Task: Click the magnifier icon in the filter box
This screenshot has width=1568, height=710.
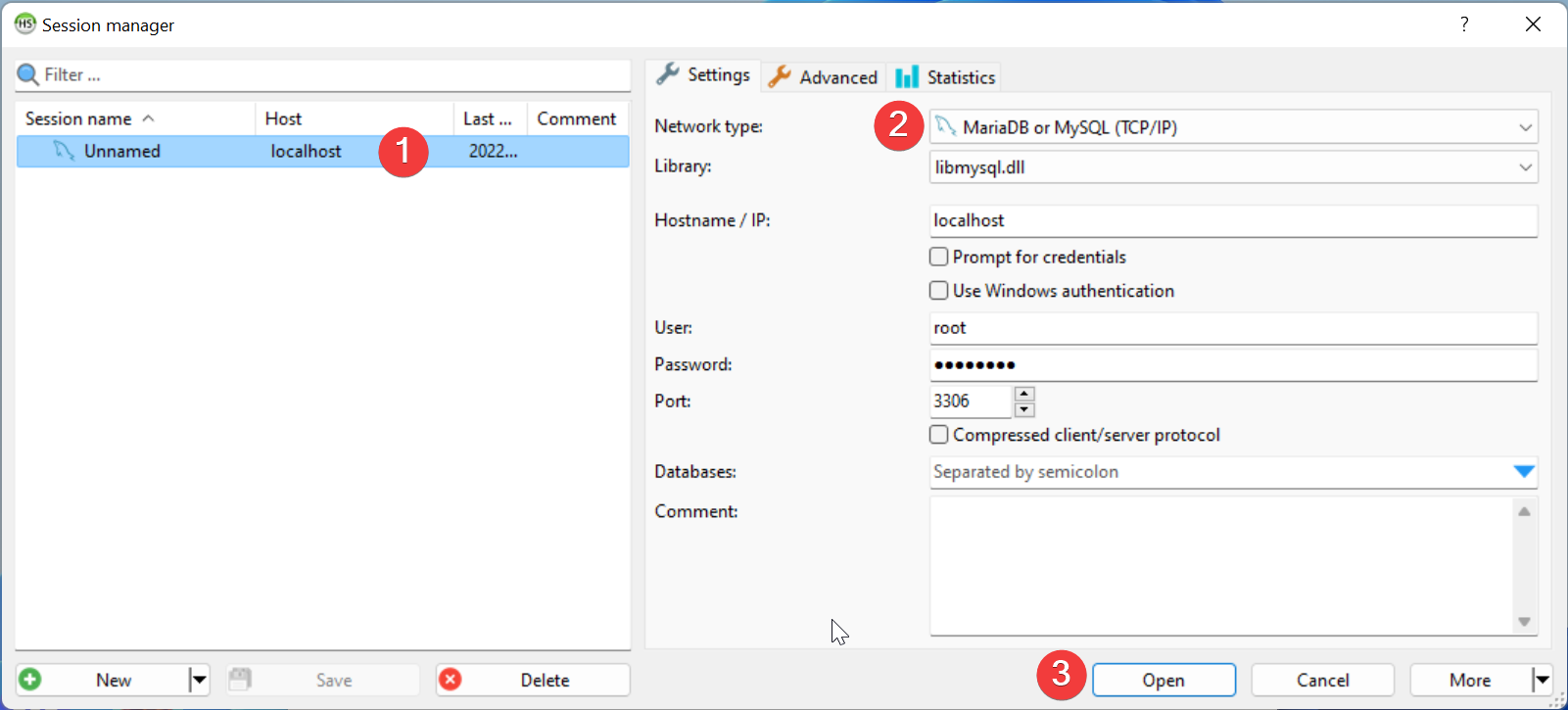Action: pyautogui.click(x=27, y=74)
